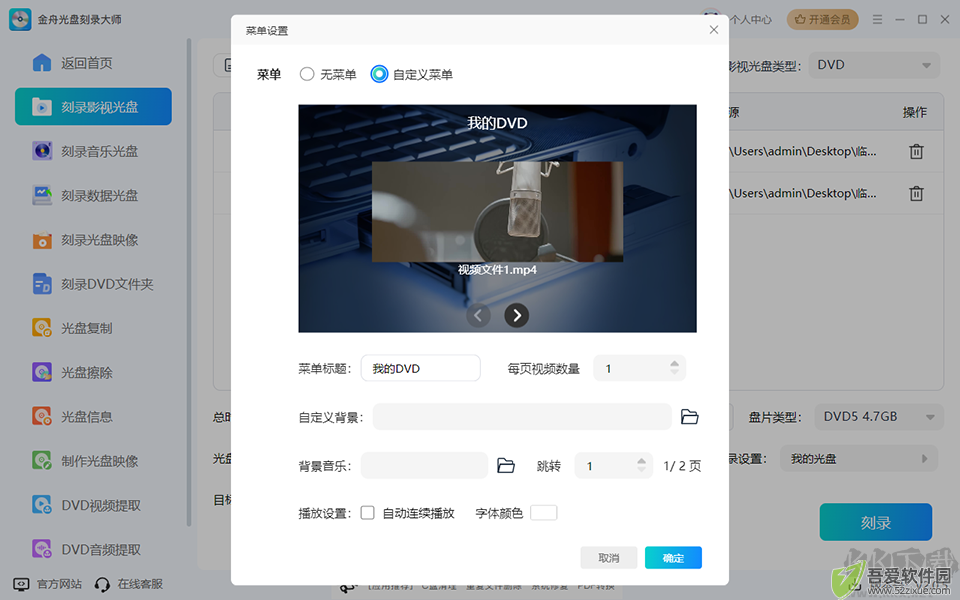Click the 制作光盘映像 sidebar icon

point(42,460)
